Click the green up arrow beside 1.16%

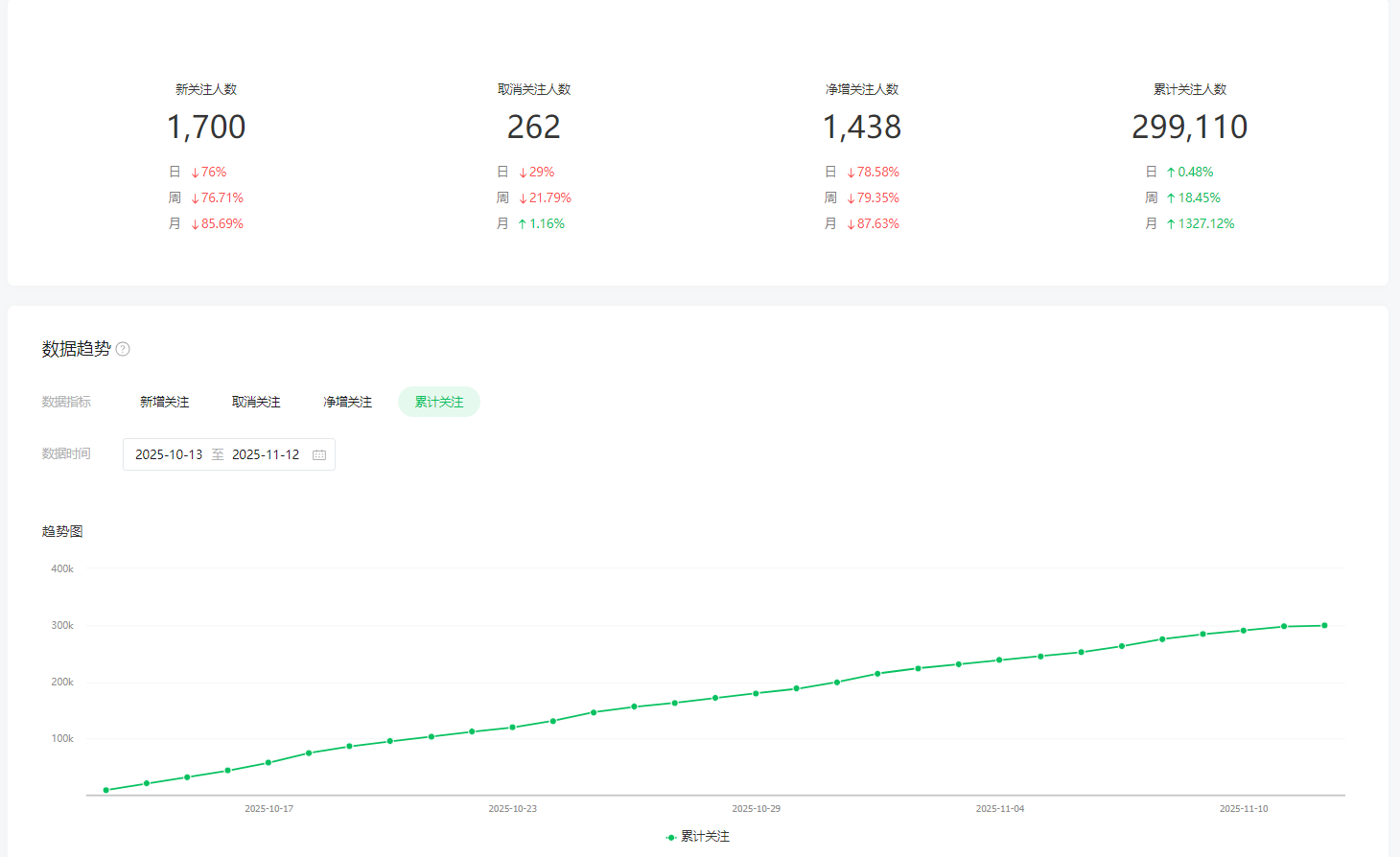click(x=522, y=224)
